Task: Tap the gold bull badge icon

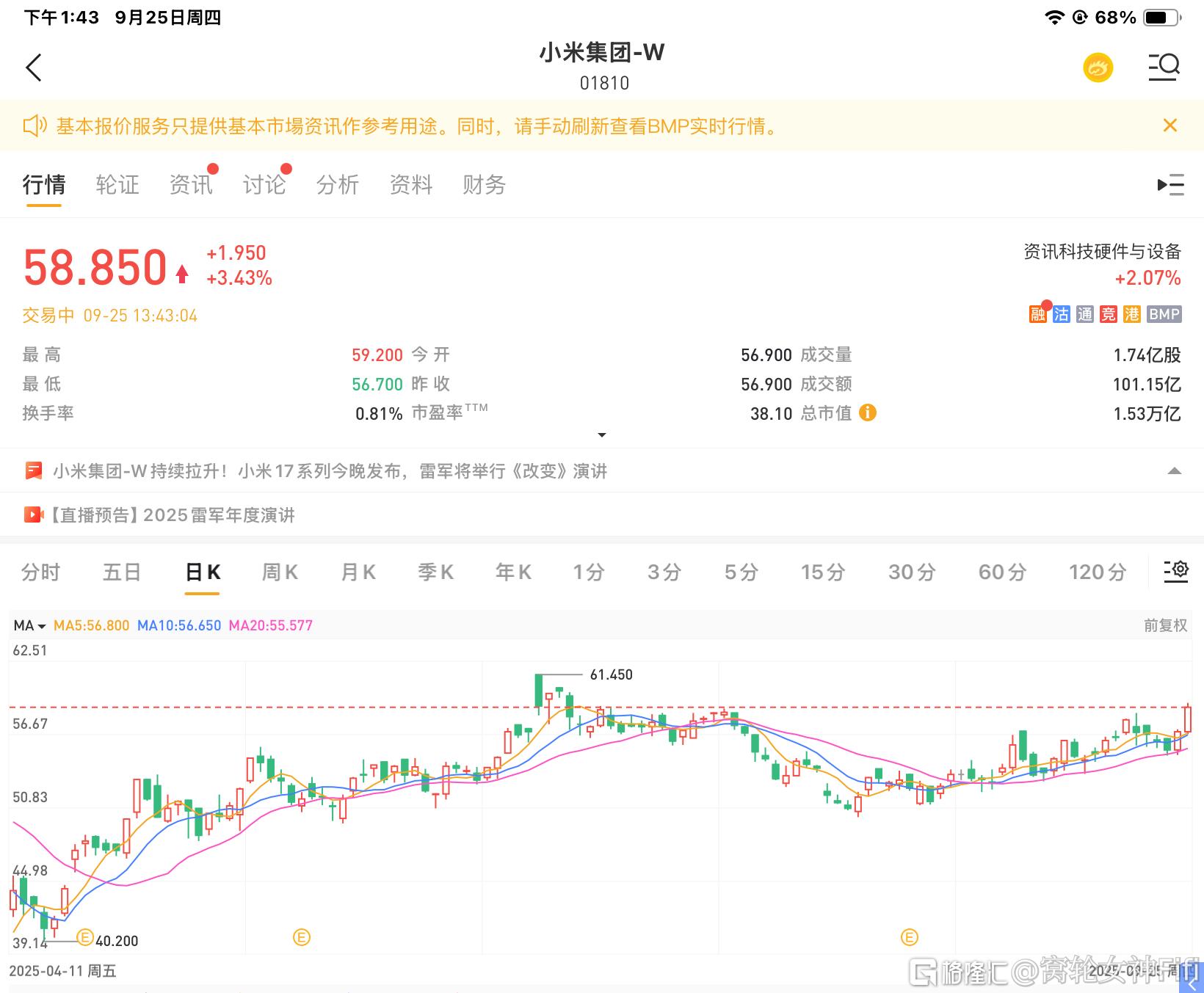Action: (x=1098, y=68)
